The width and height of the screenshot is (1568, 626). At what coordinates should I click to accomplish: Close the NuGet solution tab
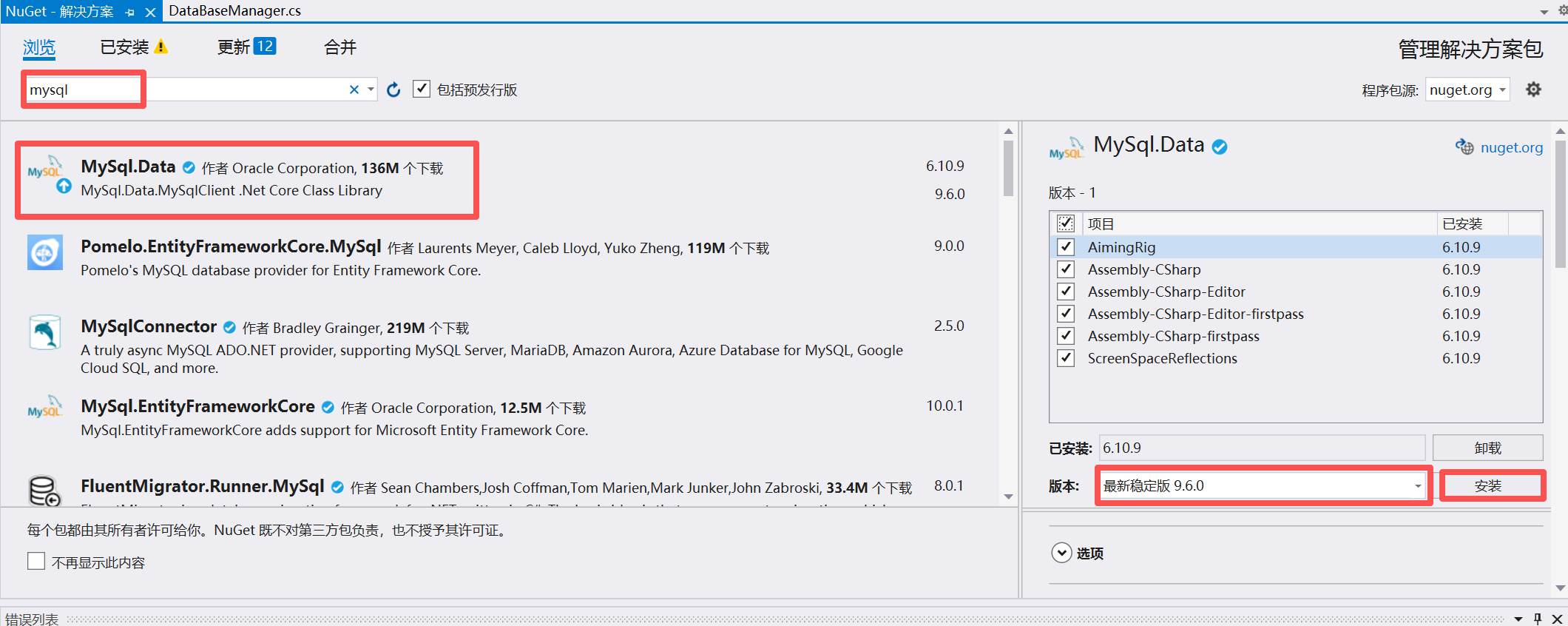coord(150,13)
